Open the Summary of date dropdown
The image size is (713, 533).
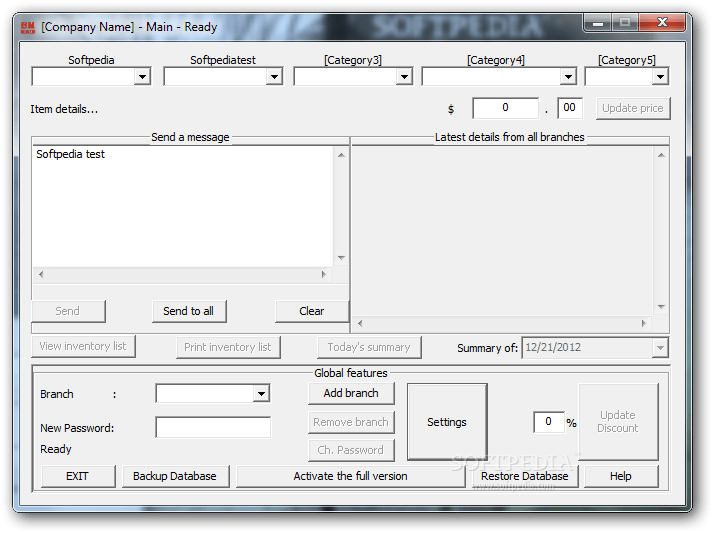tap(660, 348)
